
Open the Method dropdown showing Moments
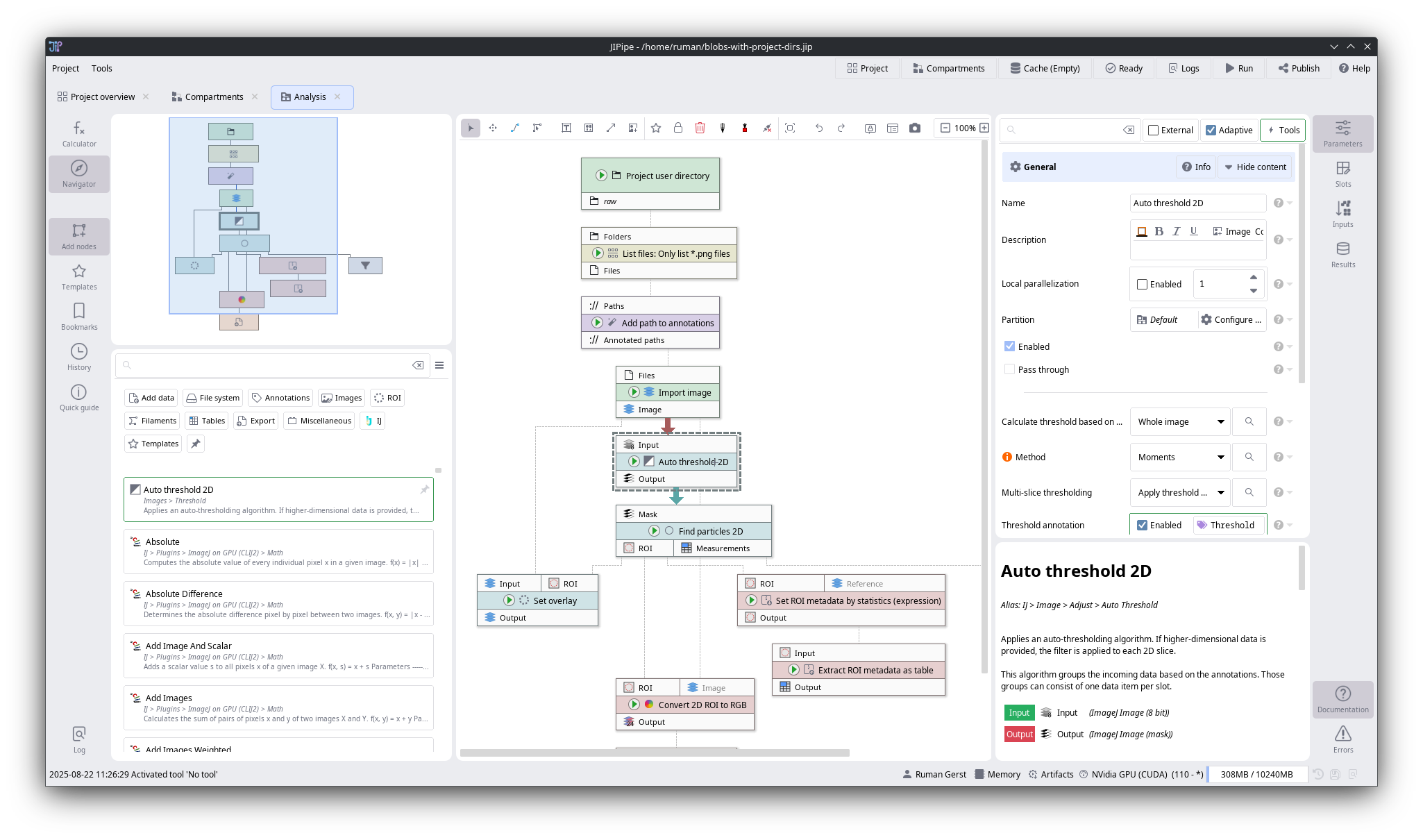(1179, 457)
